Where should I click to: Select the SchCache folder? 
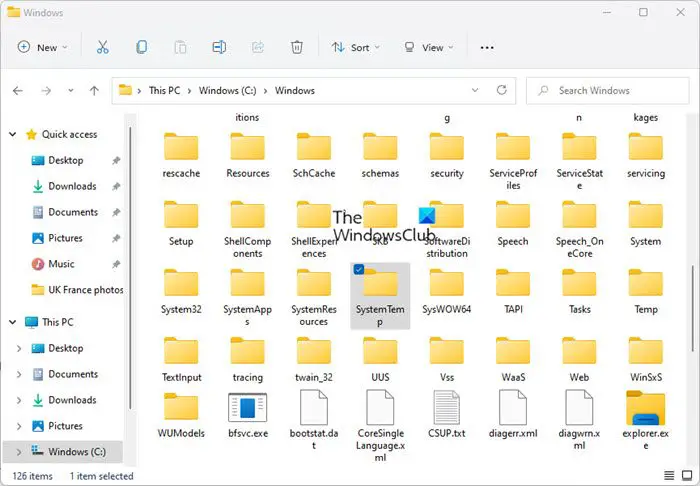(x=314, y=156)
